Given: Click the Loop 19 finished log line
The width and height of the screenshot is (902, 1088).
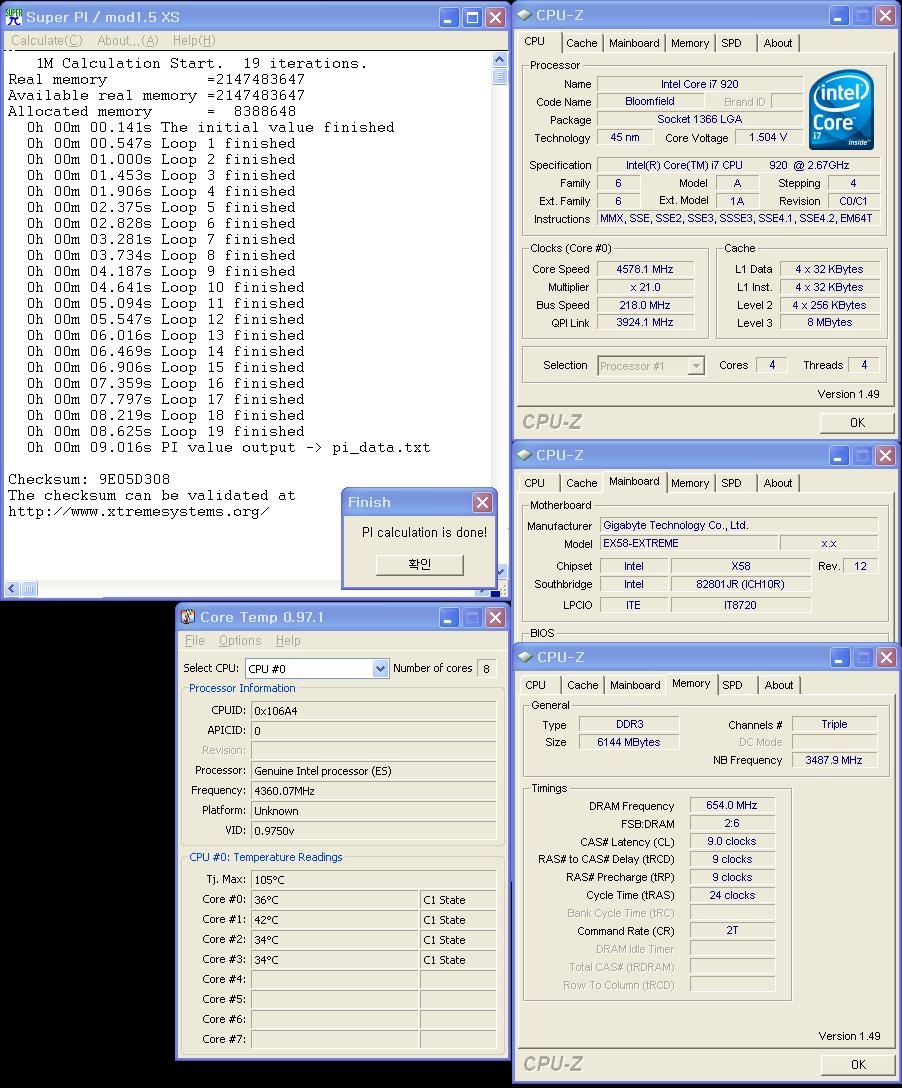Looking at the screenshot, I should pyautogui.click(x=166, y=432).
